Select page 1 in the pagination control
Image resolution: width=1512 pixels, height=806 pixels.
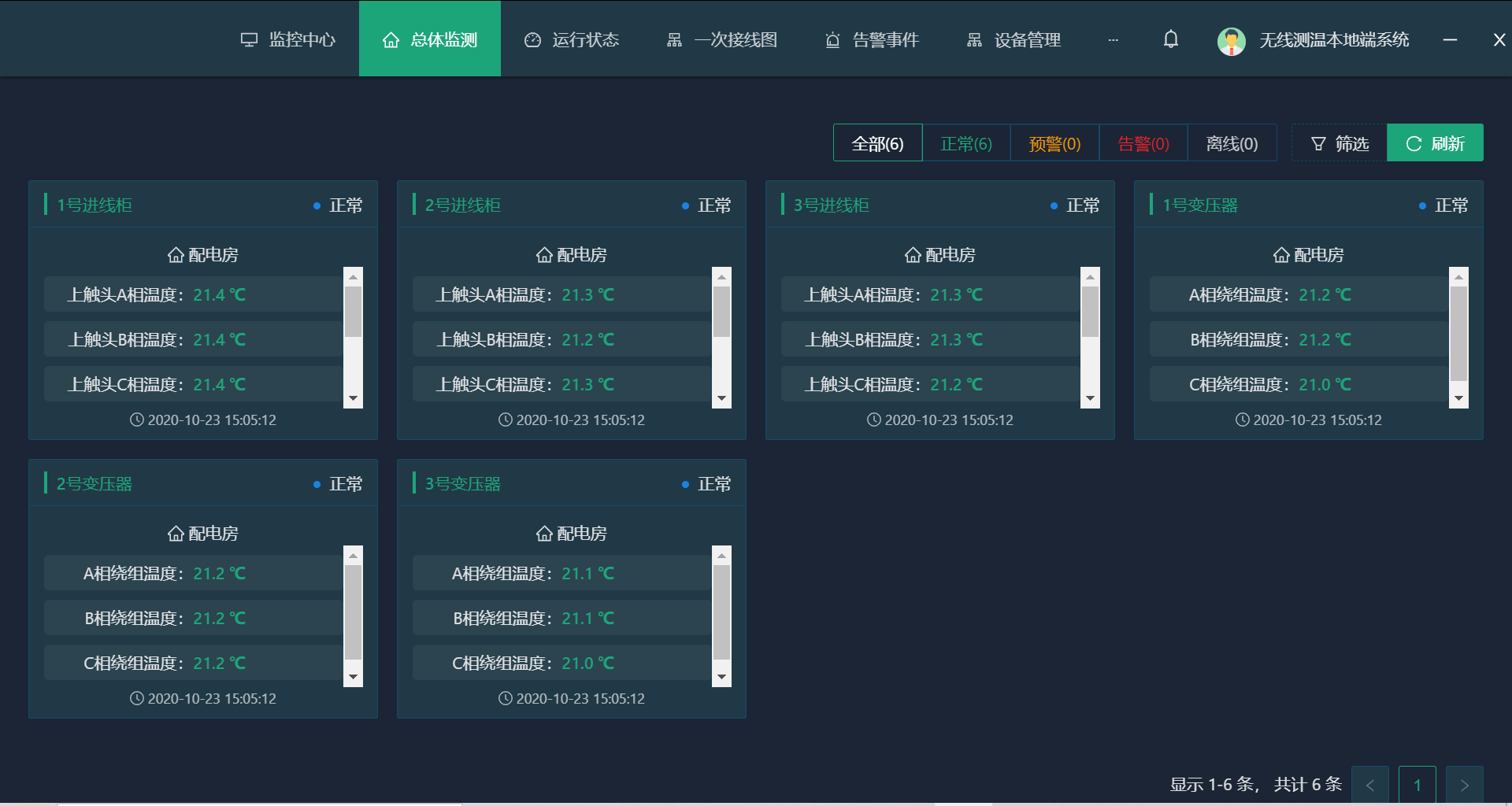point(1417,785)
